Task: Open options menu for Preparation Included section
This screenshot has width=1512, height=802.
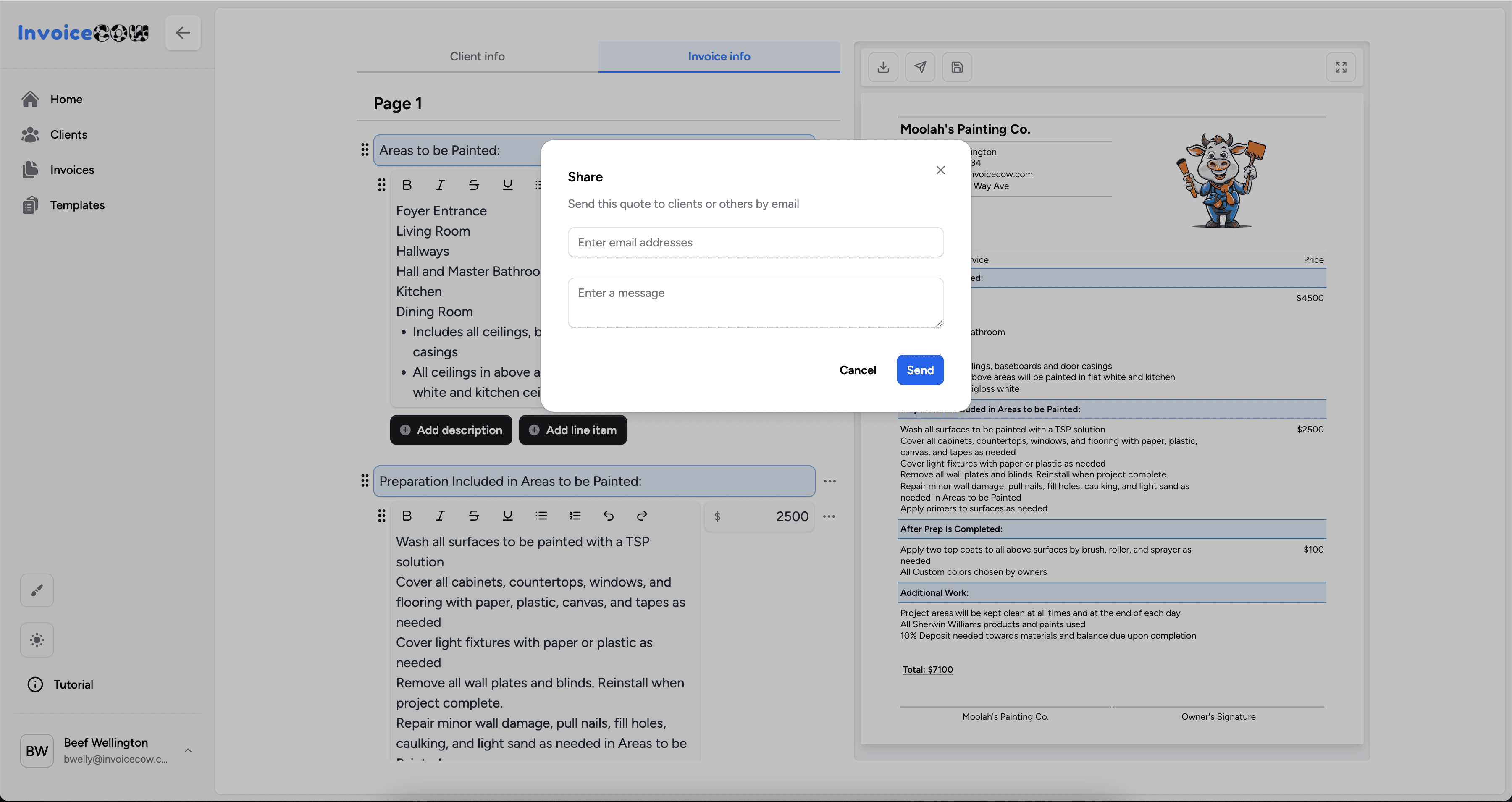Action: (x=829, y=481)
